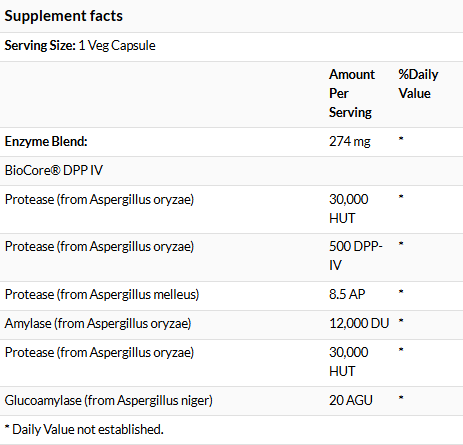The width and height of the screenshot is (463, 445).
Task: Click the asterisk beside 12,000 DU
Action: [401, 321]
